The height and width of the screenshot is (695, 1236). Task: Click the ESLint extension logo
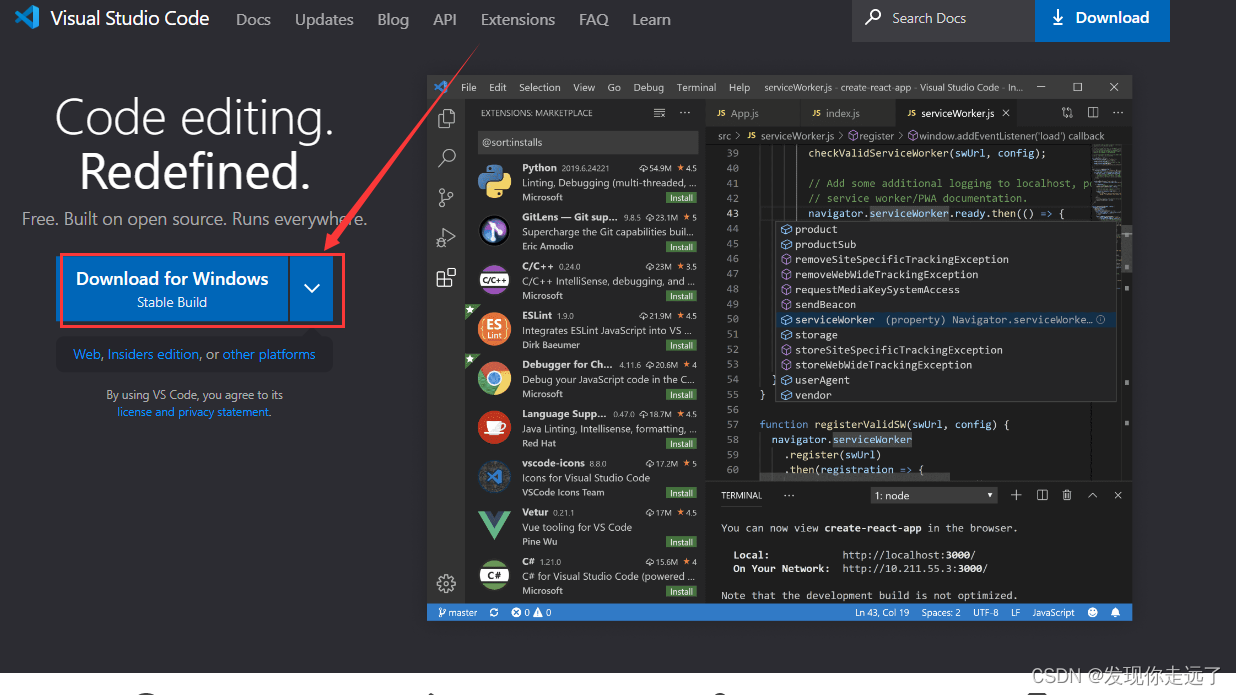click(x=494, y=329)
